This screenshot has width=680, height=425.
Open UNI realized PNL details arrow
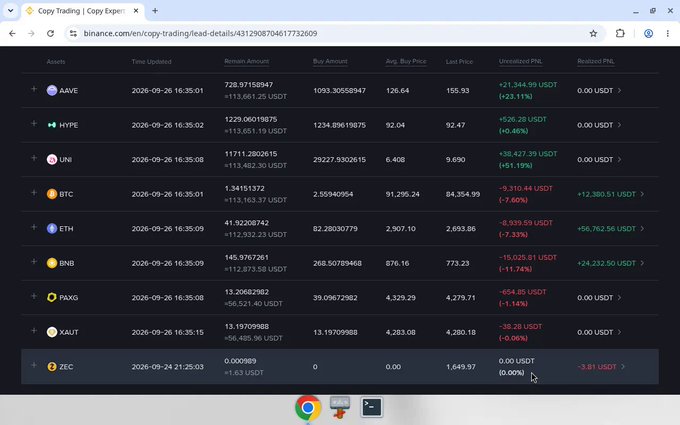click(x=619, y=160)
